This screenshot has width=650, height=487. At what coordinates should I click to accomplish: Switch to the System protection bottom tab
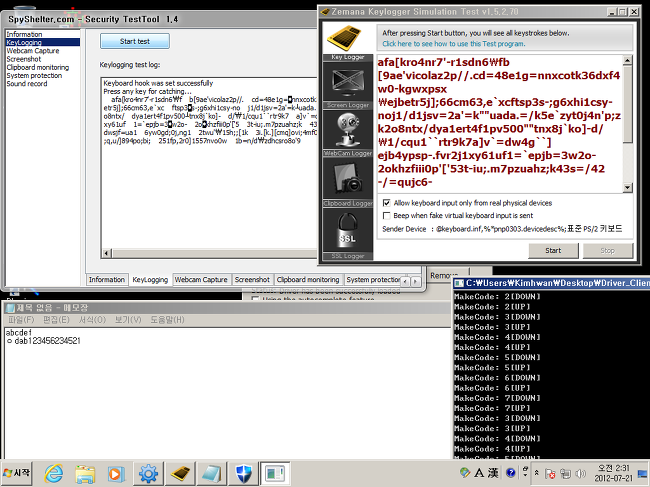pos(373,280)
